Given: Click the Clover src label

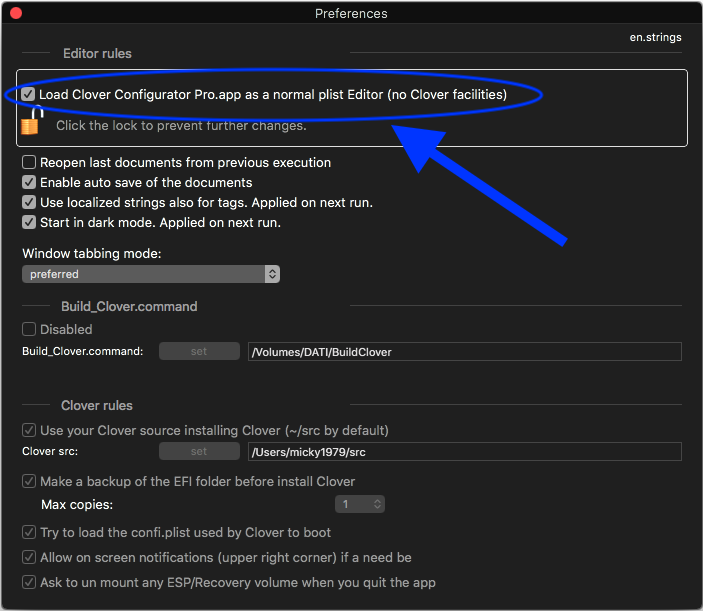Looking at the screenshot, I should 50,451.
